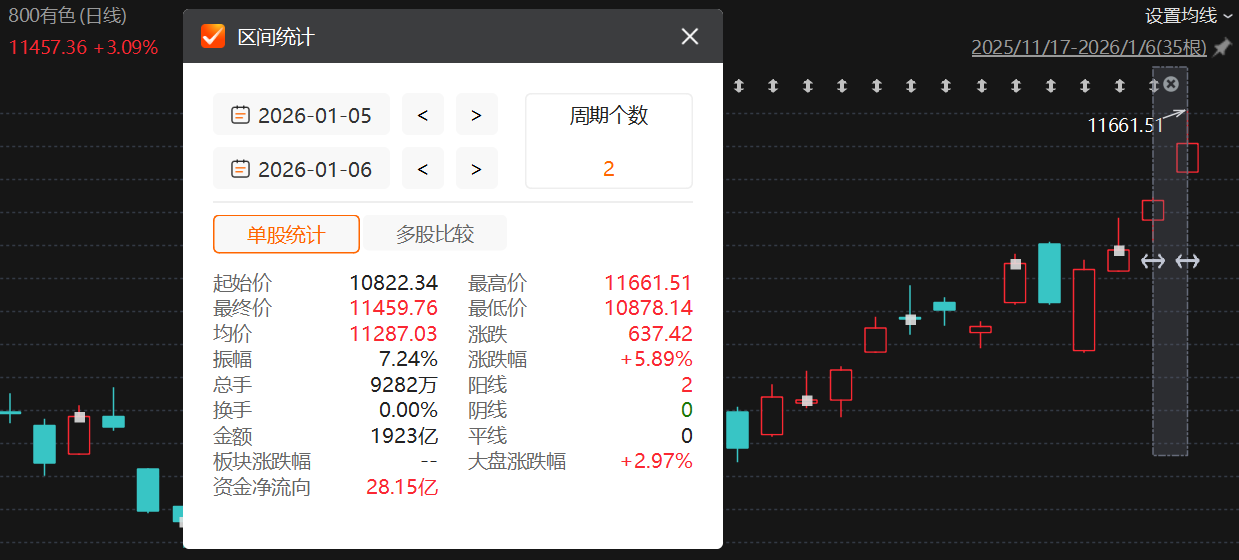Close the 区间统计 dialog
Viewport: 1239px width, 560px height.
coord(690,36)
